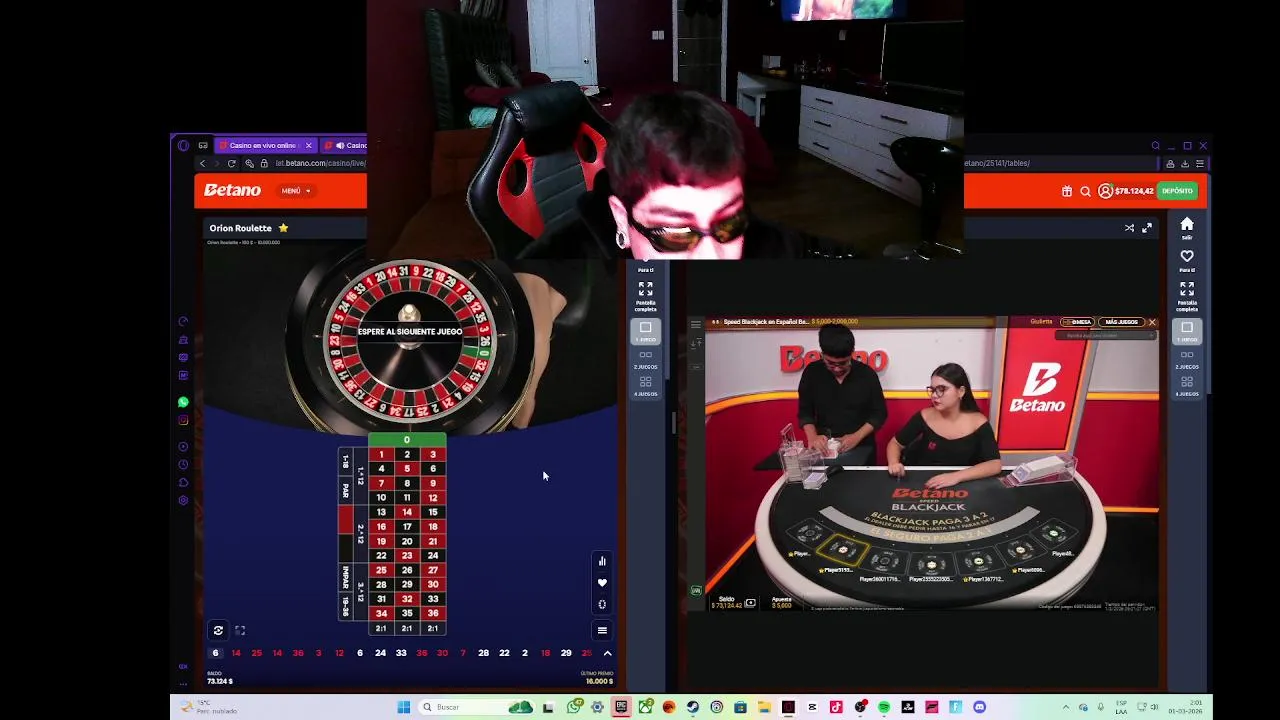Select '4 JUEGOS' layout in left sidebar
Screen dimensions: 1280x720
[x=646, y=386]
